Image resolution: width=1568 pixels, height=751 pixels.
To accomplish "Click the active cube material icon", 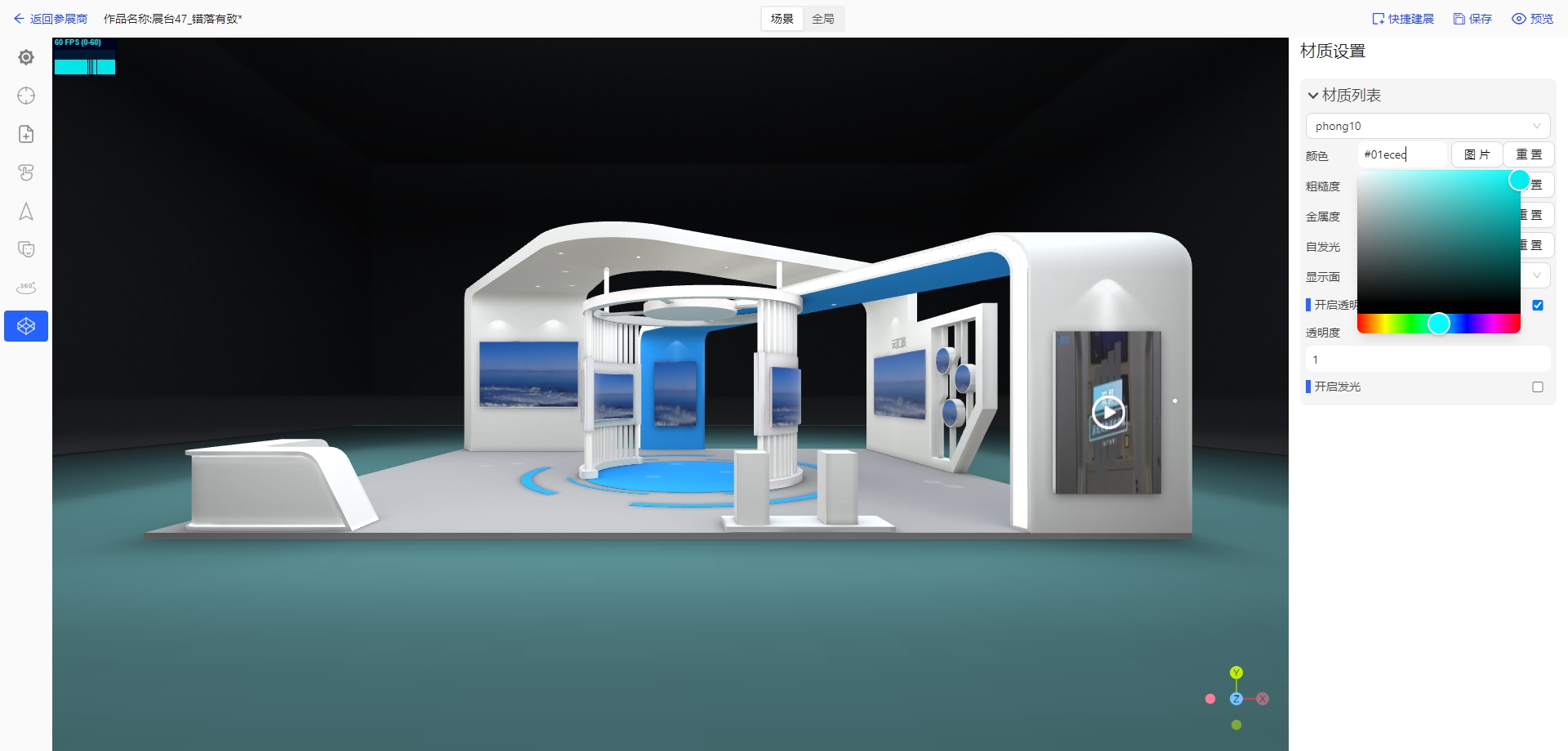I will 26,326.
